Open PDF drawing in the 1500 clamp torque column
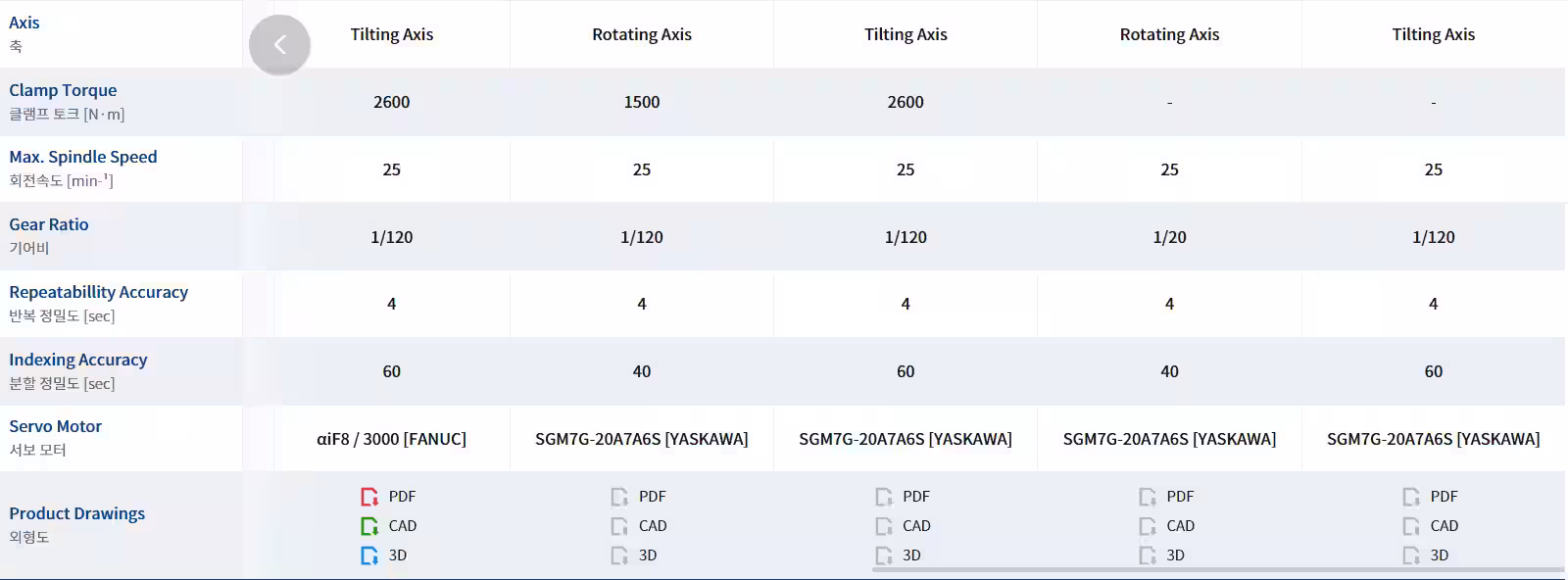This screenshot has width=1568, height=580. (639, 497)
